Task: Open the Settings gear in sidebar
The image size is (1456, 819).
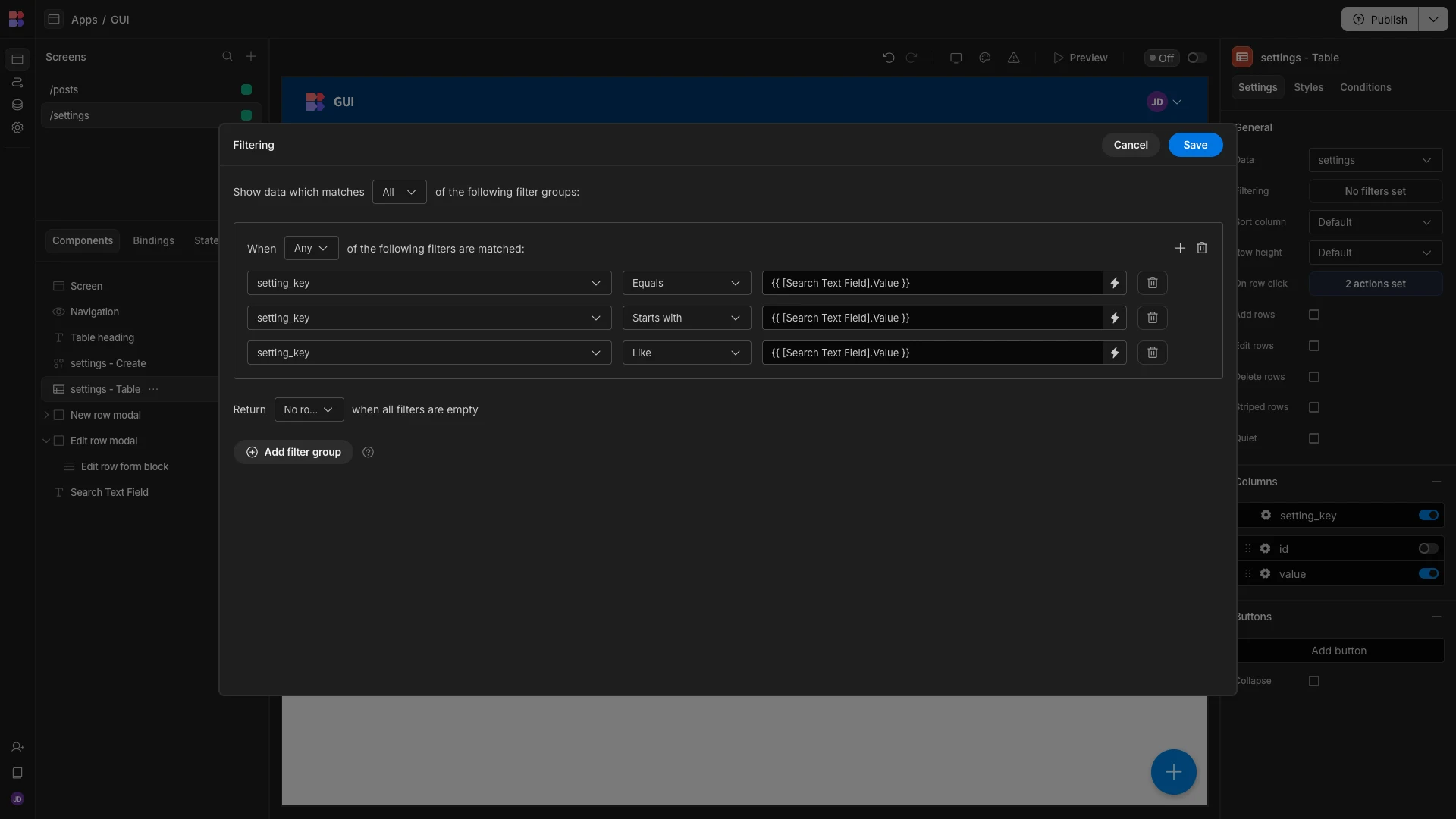Action: [x=17, y=127]
